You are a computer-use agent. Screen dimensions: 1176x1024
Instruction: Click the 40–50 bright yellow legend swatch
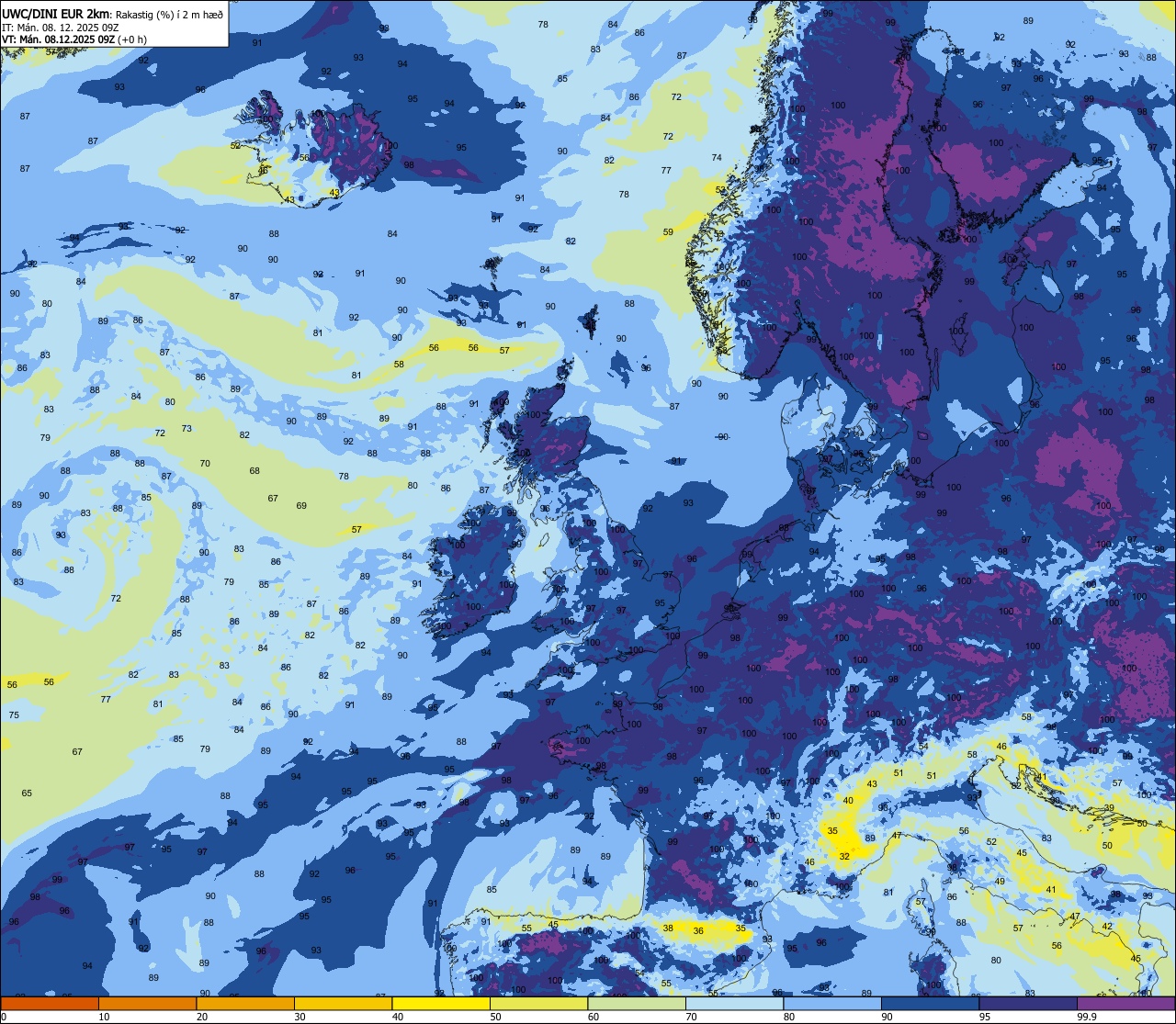441,1003
